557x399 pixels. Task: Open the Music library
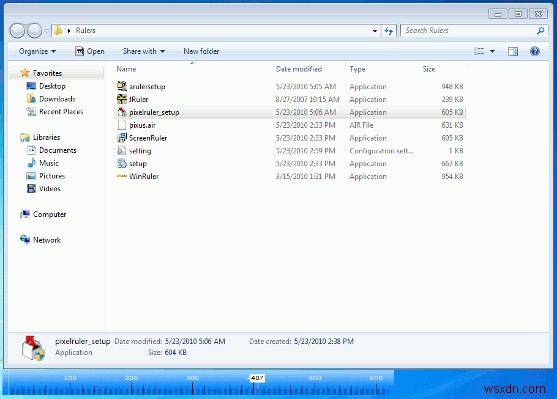click(49, 163)
